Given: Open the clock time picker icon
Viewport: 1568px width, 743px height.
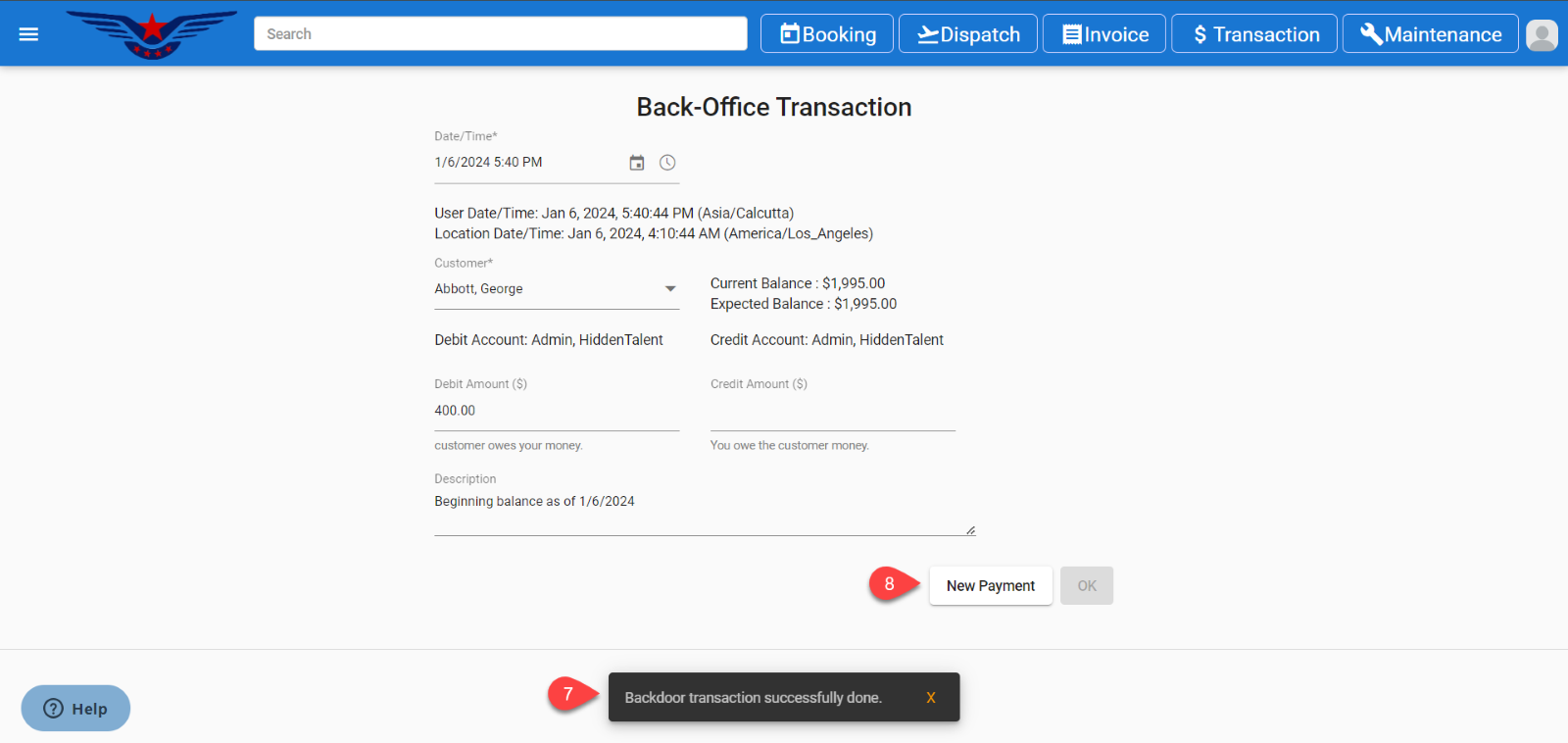Looking at the screenshot, I should click(667, 163).
